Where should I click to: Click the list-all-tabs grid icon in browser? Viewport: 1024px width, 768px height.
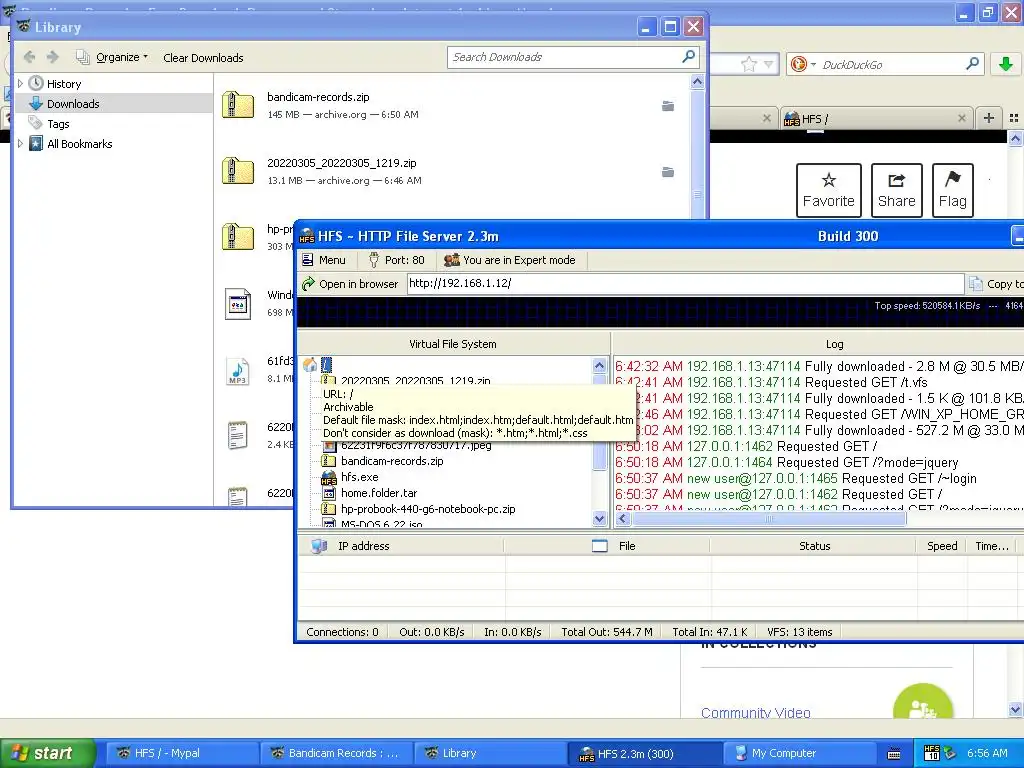pyautogui.click(x=1014, y=118)
